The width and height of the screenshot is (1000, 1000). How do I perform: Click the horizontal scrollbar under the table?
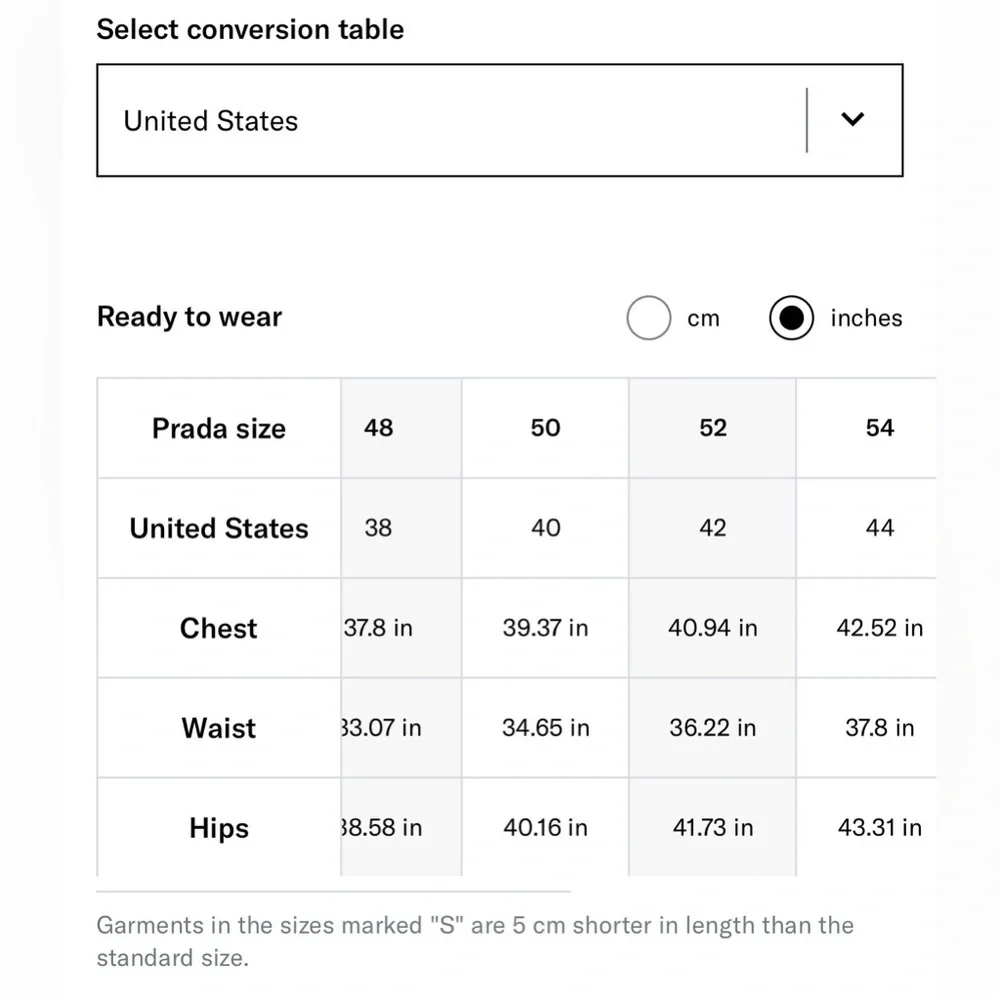[x=334, y=892]
